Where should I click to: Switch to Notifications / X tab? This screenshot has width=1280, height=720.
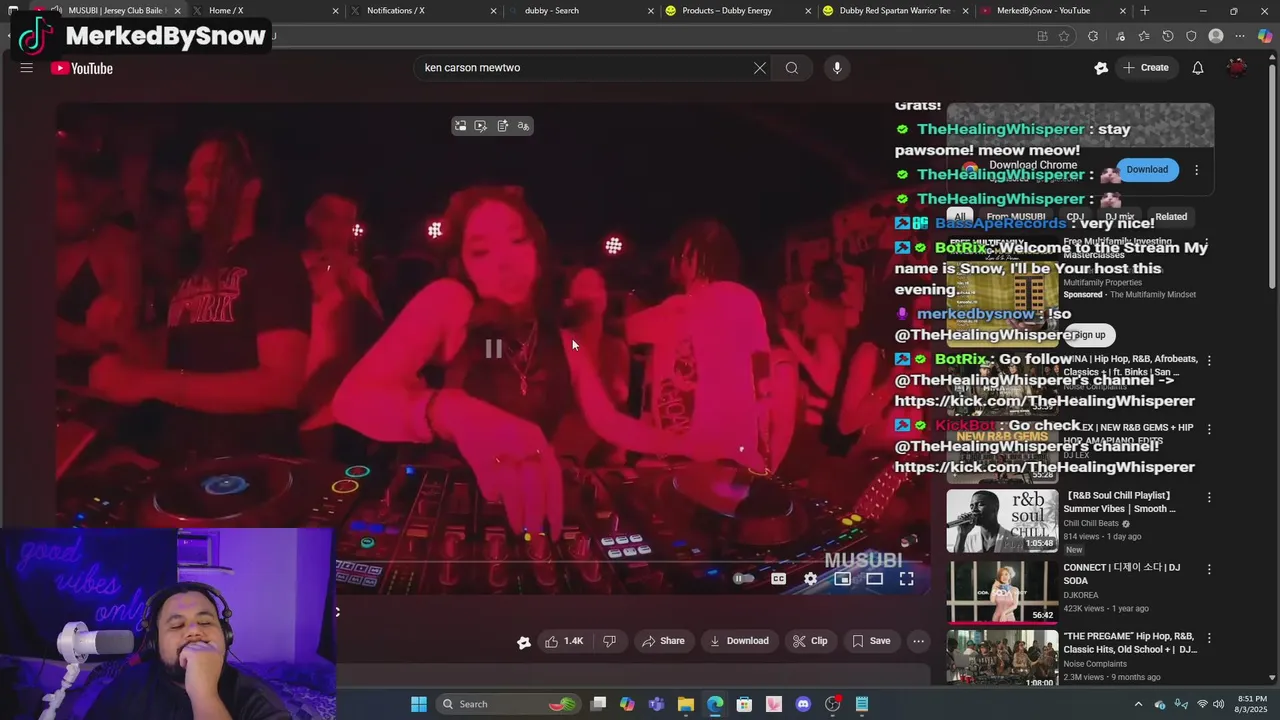coord(425,10)
